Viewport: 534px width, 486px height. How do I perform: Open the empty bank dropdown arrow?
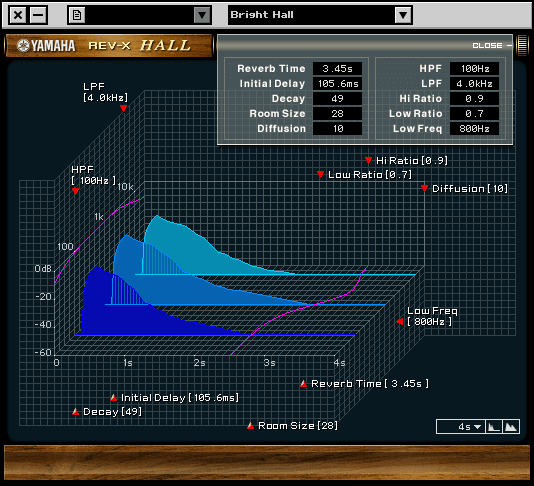[202, 15]
